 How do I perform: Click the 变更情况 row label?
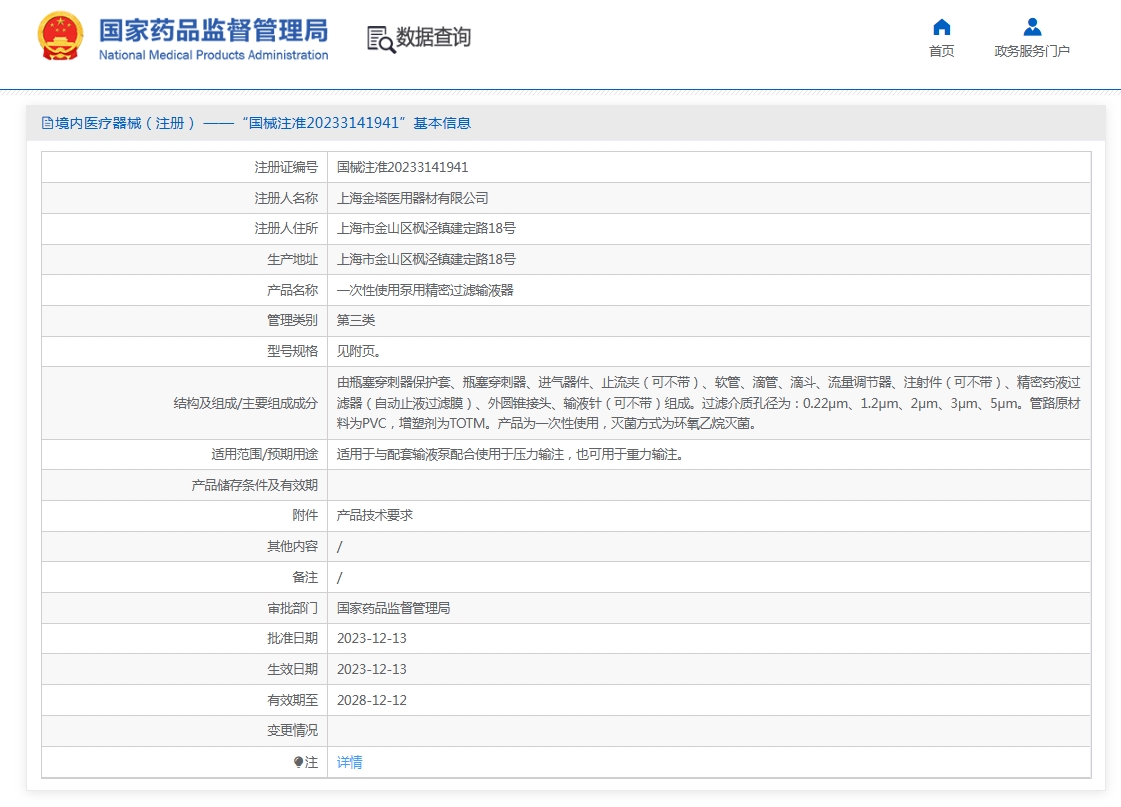[292, 731]
